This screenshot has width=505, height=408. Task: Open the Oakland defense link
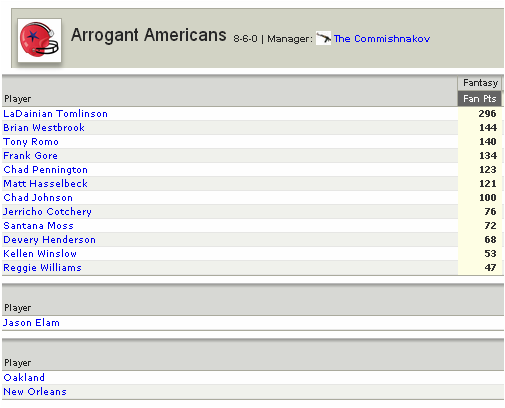(x=24, y=377)
